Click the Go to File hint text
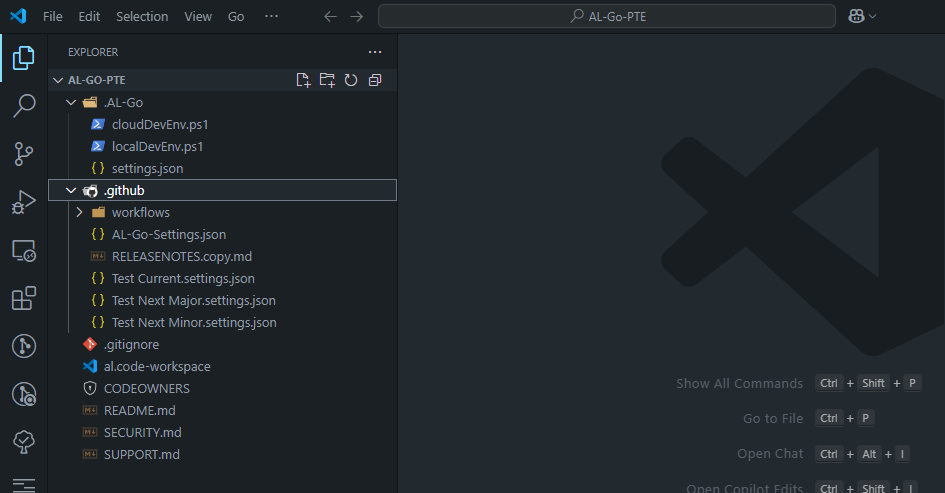Screen dimensions: 945x493 point(773,418)
